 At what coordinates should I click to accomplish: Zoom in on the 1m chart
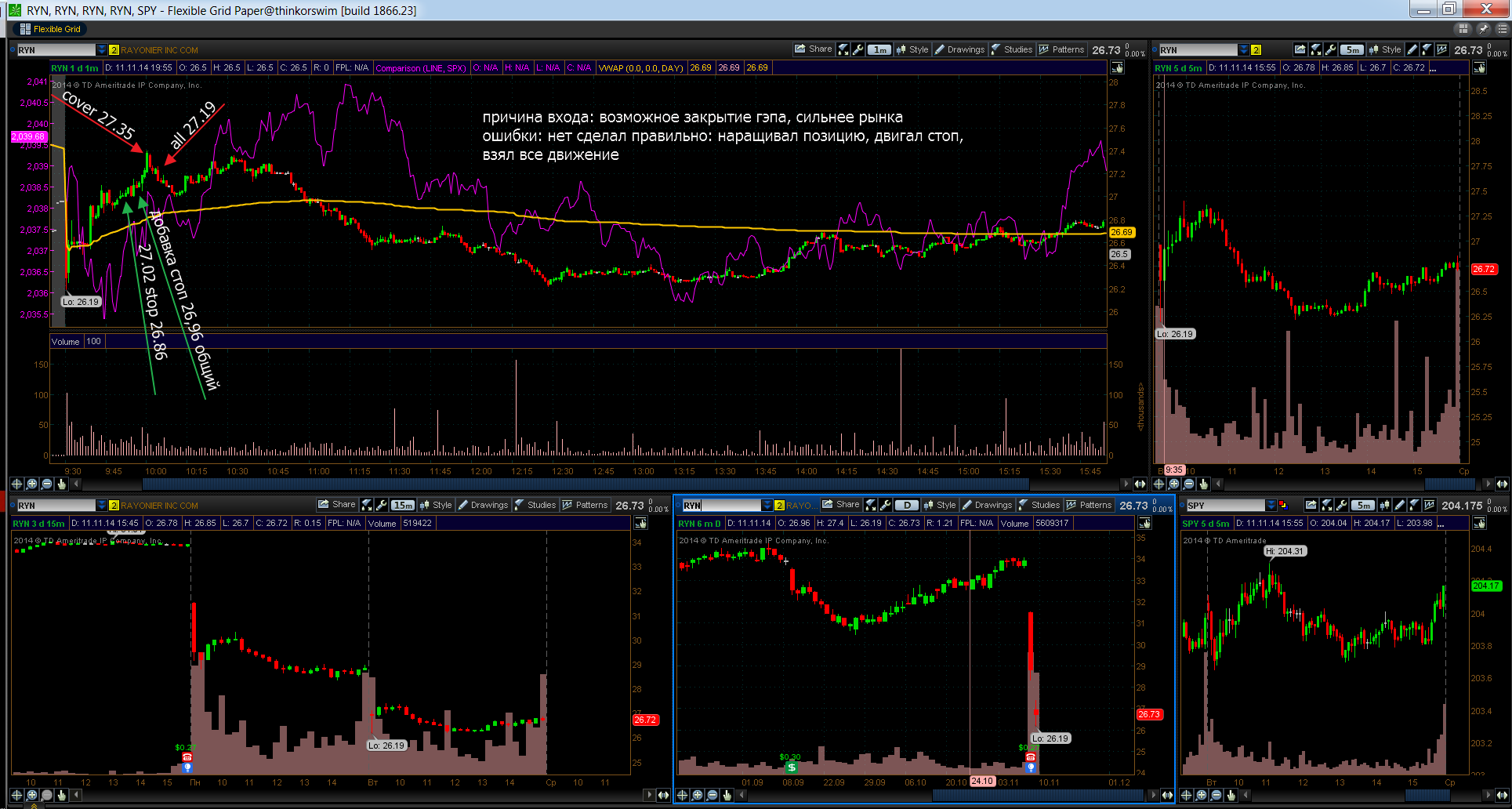(31, 484)
